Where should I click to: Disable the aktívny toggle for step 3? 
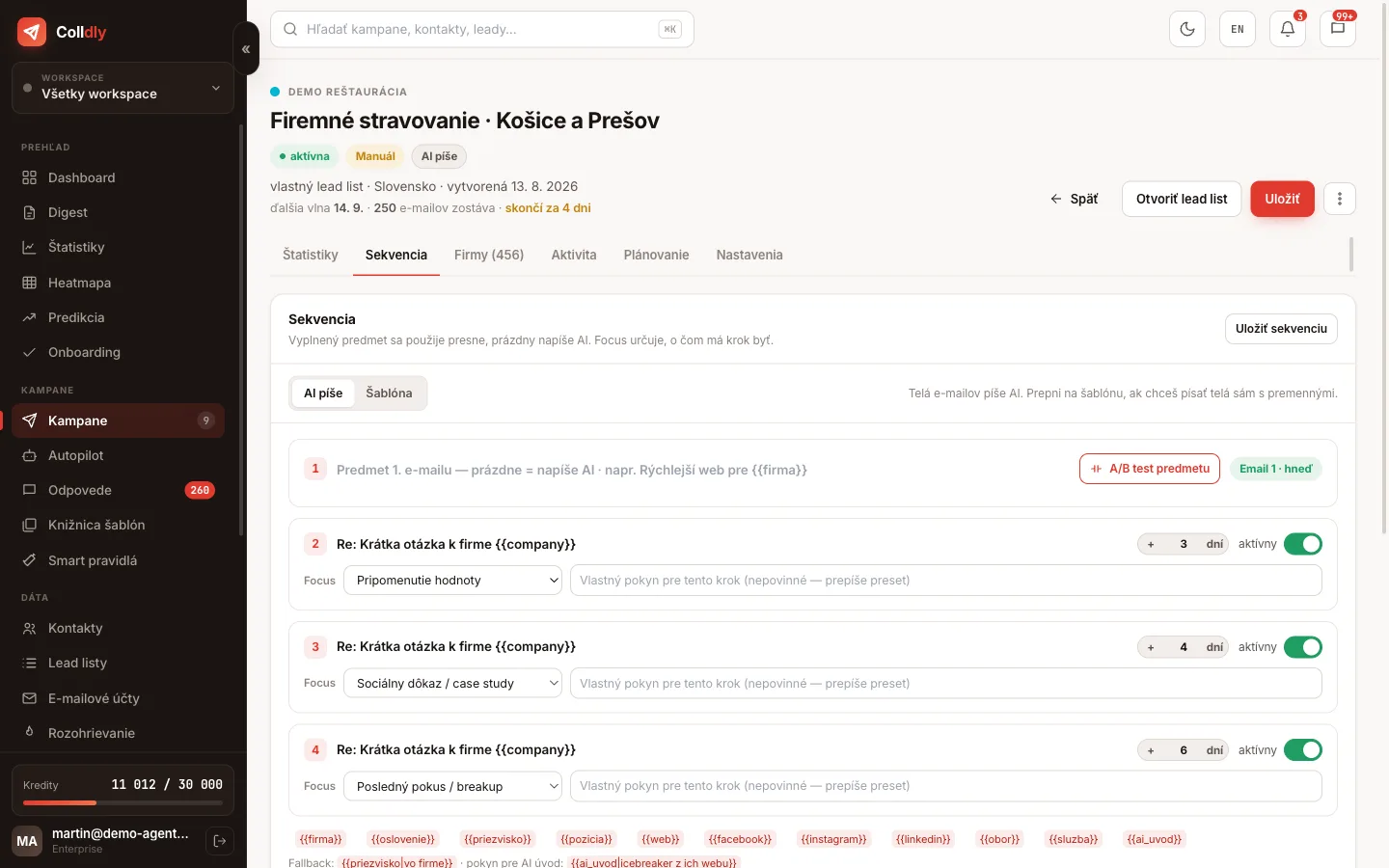[x=1303, y=647]
